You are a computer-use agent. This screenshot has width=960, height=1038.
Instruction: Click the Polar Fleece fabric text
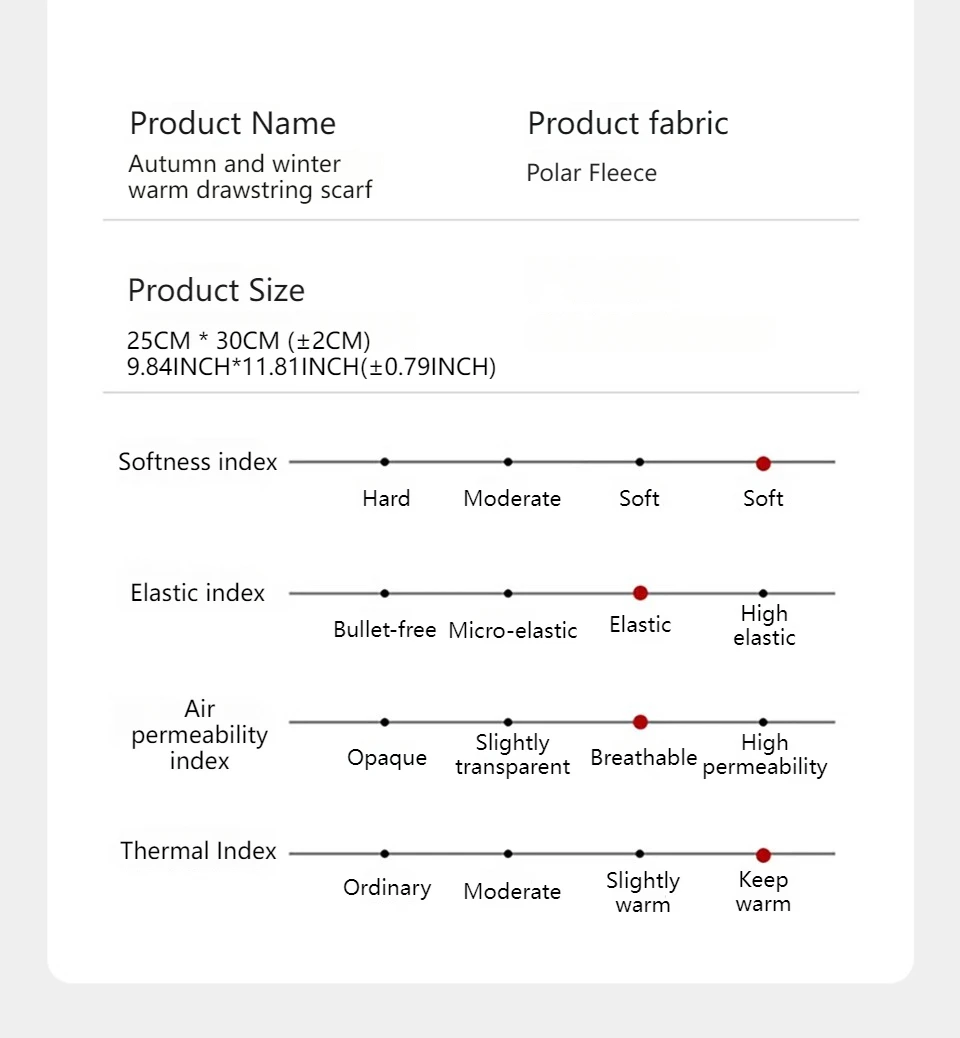[591, 173]
